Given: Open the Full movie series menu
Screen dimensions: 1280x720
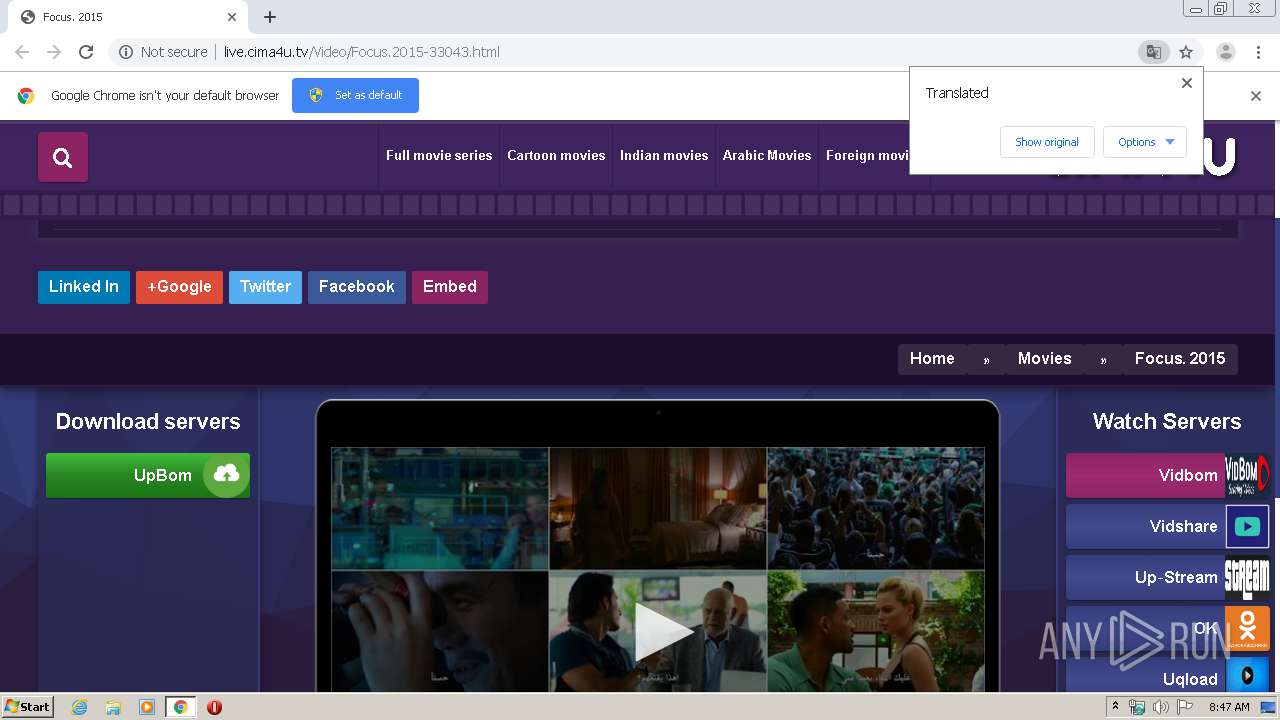Looking at the screenshot, I should click(439, 155).
